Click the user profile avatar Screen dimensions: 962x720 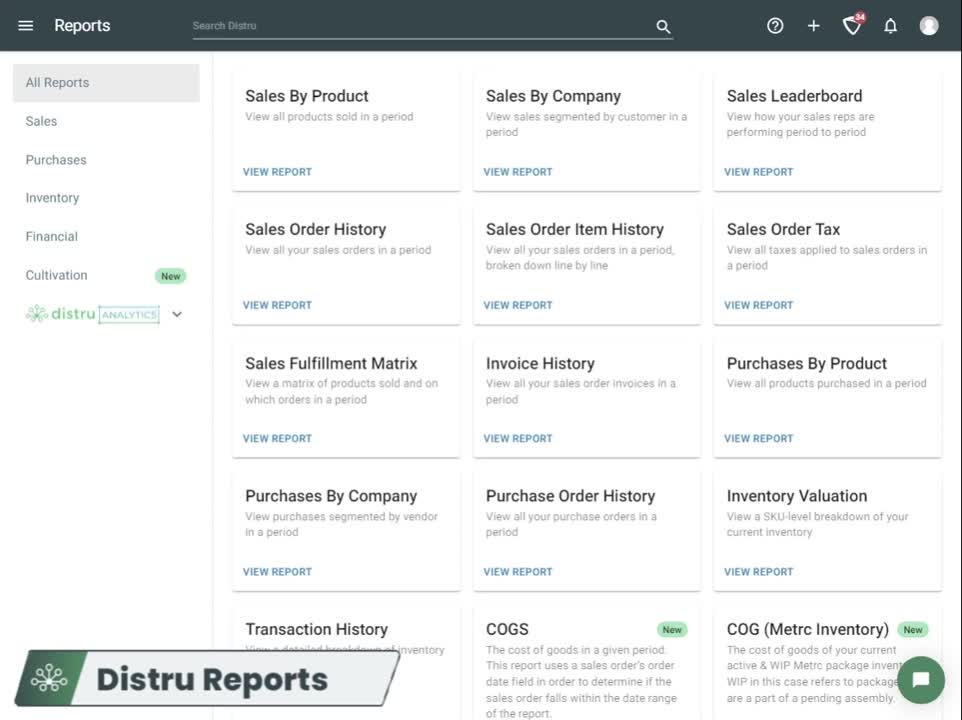(929, 25)
